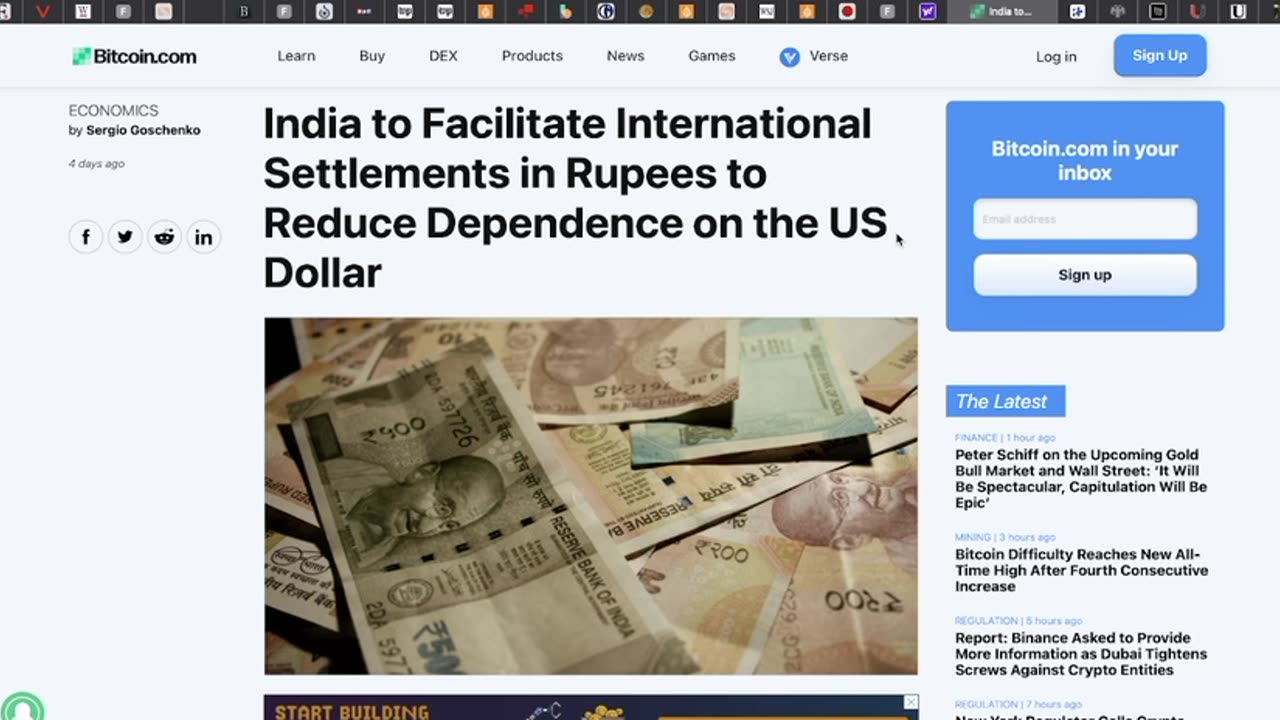The image size is (1280, 720).
Task: Go to the Bitcoin.com homepage logo
Action: [134, 56]
